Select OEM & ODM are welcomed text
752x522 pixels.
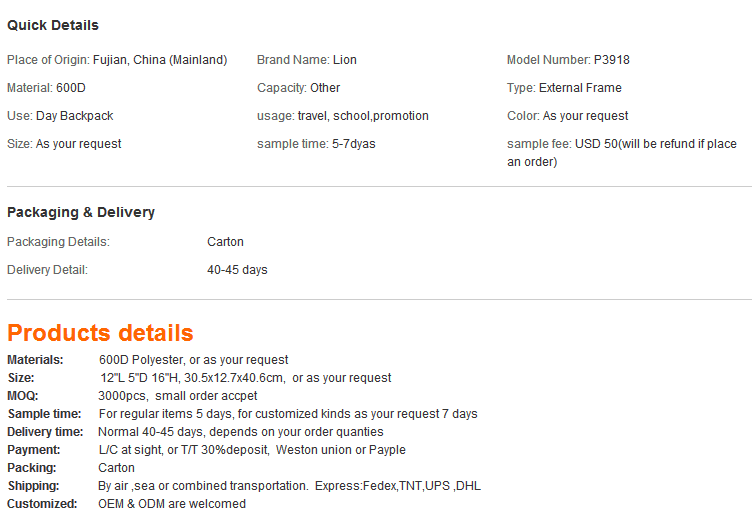172,504
